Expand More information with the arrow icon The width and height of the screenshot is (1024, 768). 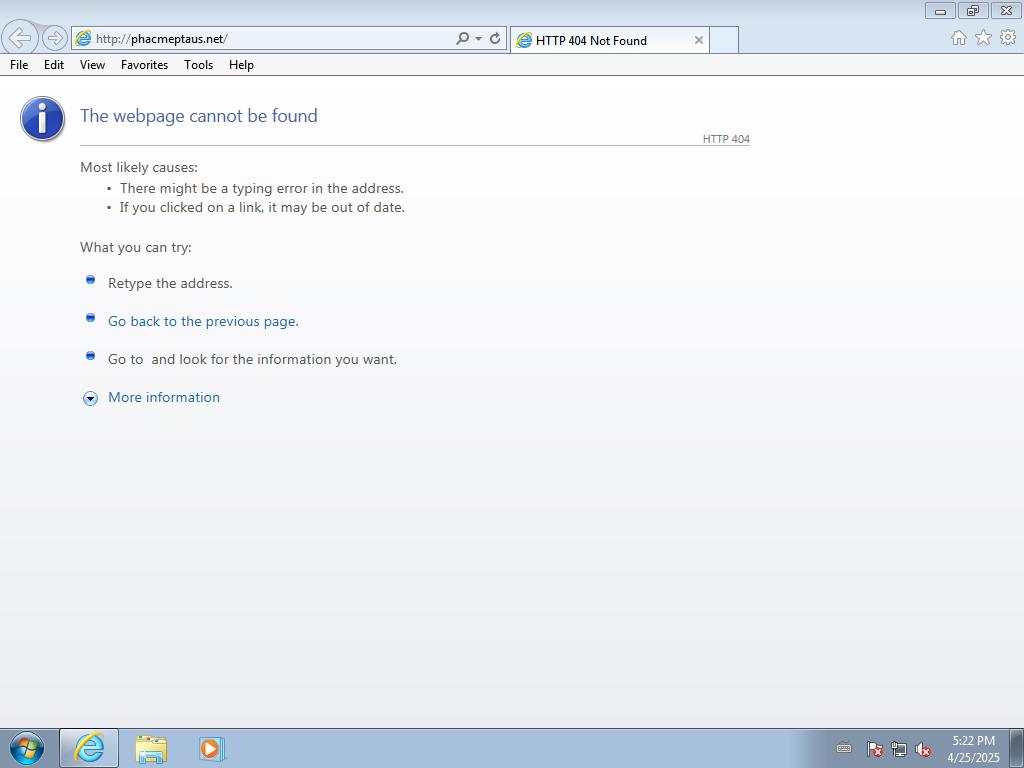(x=90, y=398)
